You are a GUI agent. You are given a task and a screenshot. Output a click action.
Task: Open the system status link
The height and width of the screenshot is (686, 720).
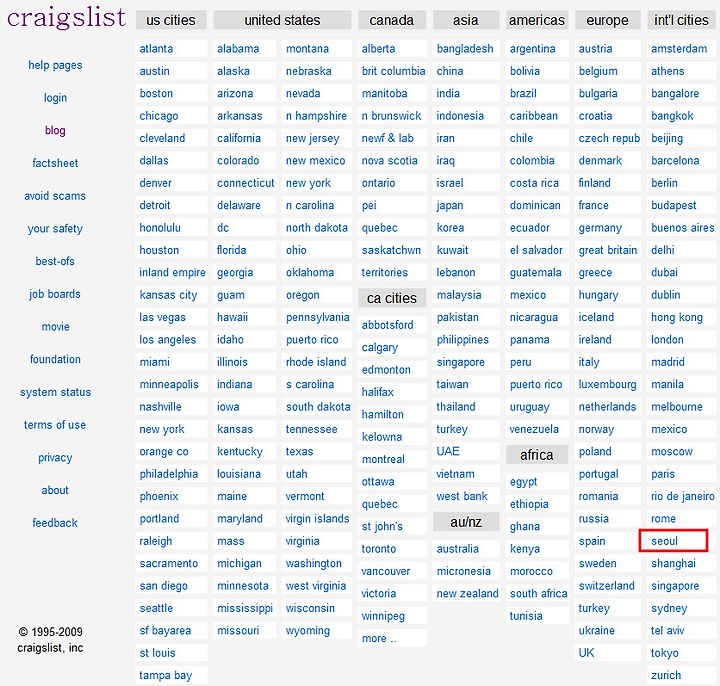55,392
